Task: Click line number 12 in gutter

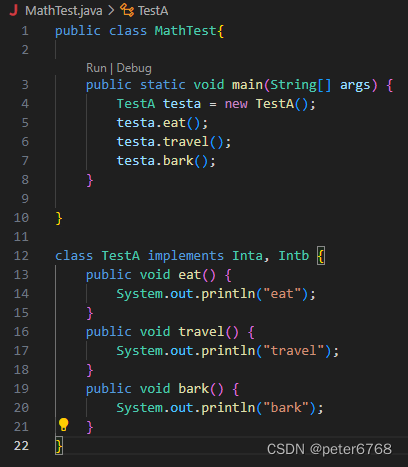Action: tap(21, 256)
